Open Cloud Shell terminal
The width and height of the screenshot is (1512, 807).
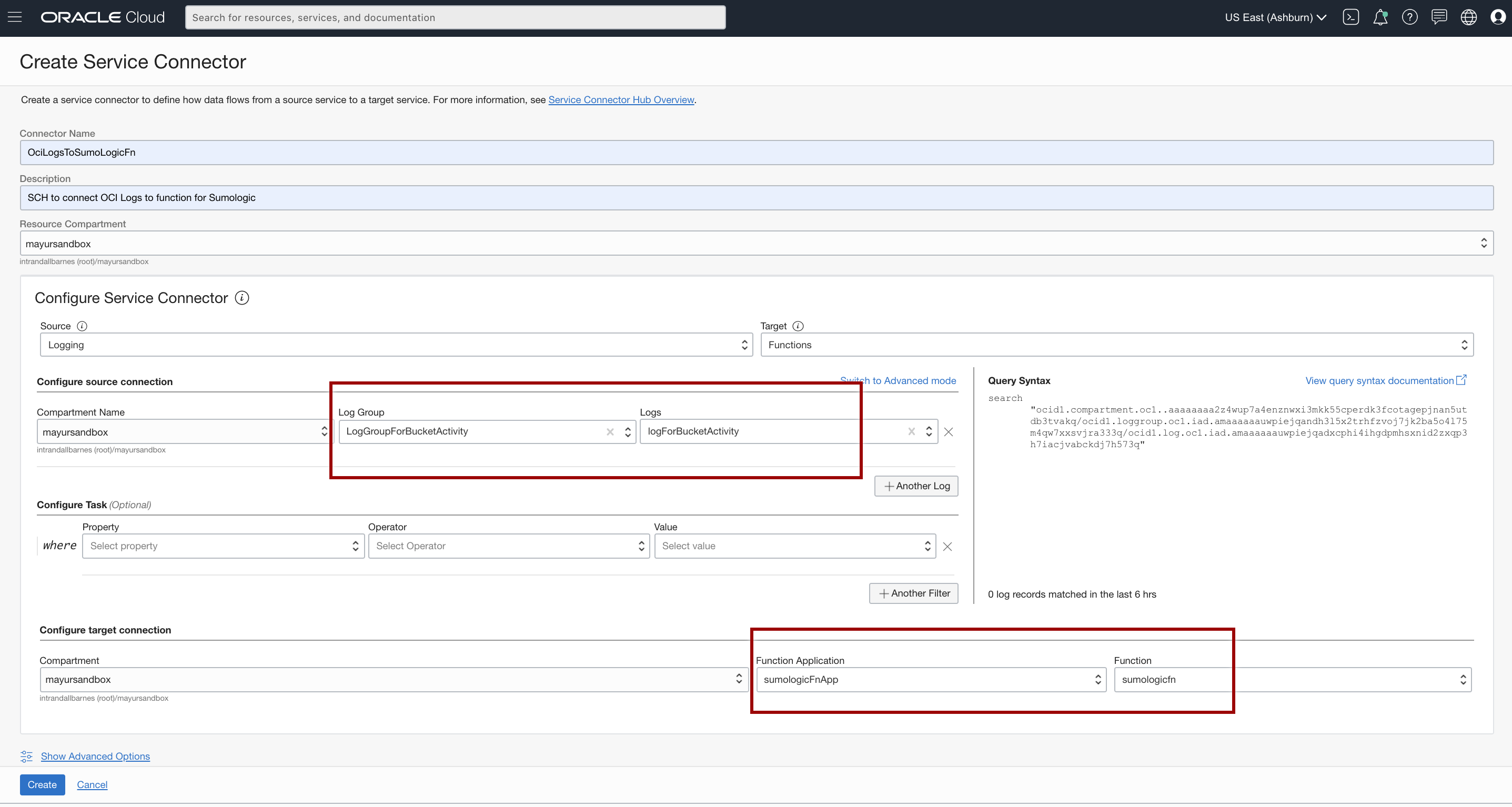coord(1351,17)
